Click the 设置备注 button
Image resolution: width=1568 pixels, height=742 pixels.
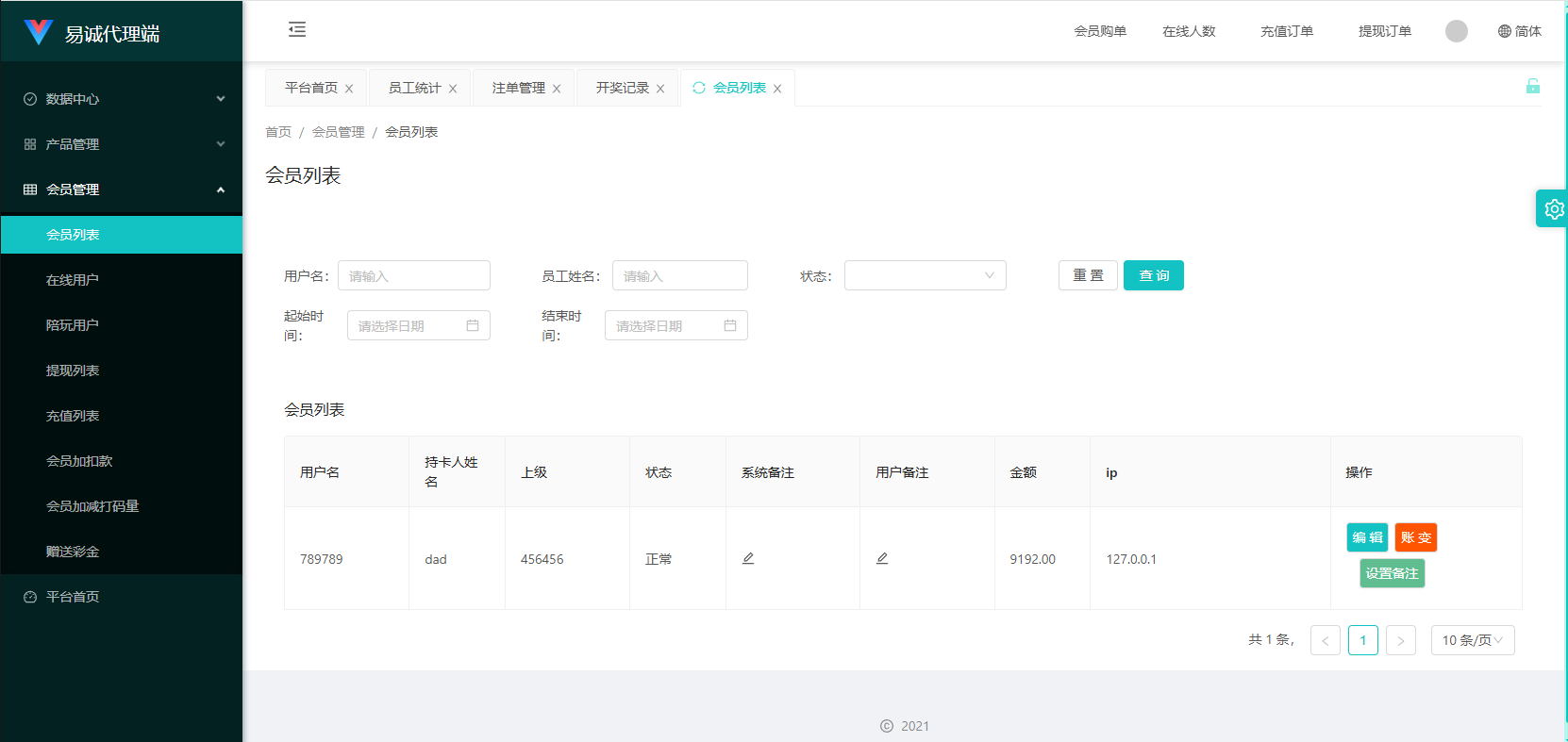pyautogui.click(x=1392, y=573)
